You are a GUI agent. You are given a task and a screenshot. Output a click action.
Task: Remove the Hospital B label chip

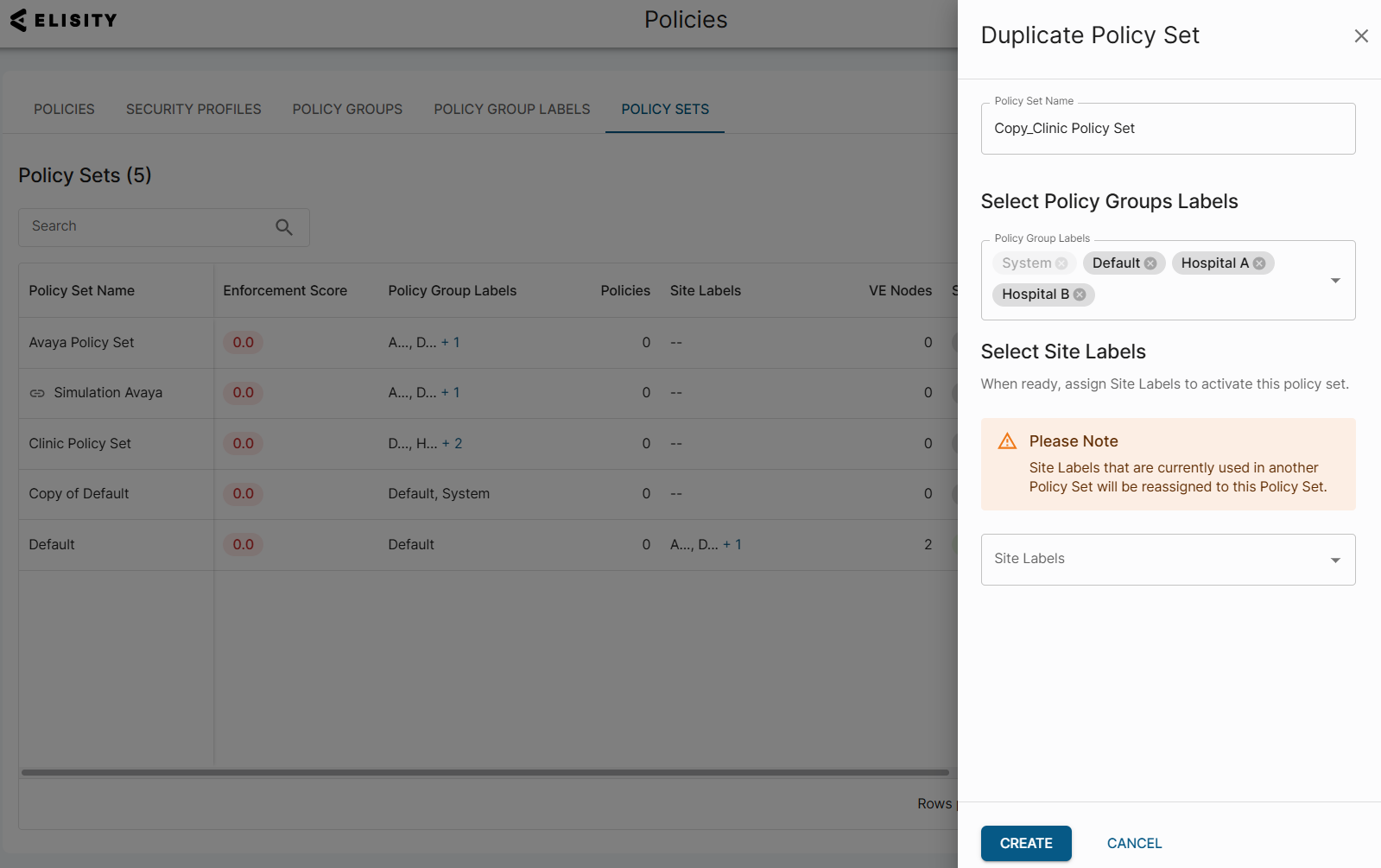click(x=1080, y=295)
